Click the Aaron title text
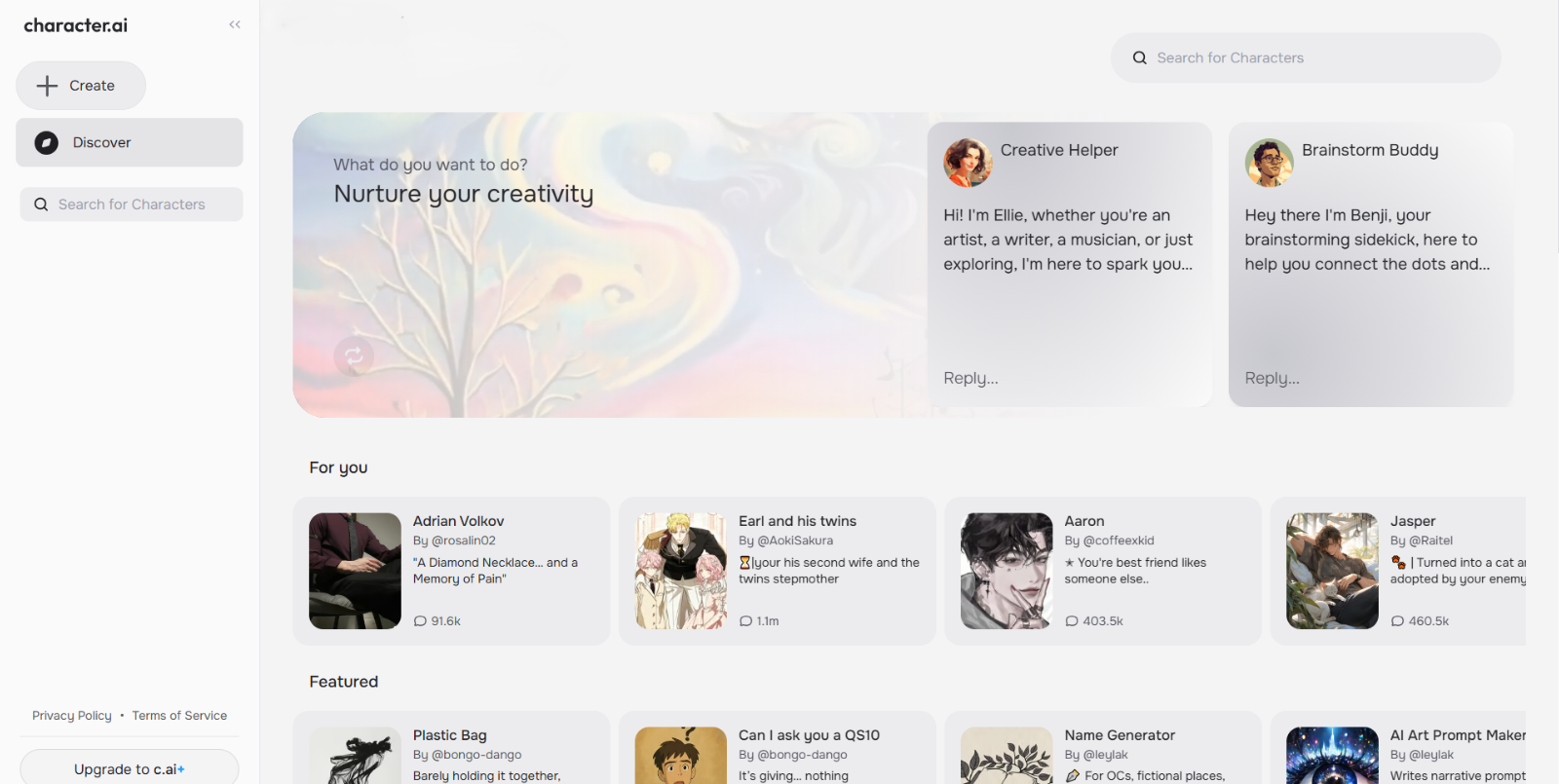Viewport: 1559px width, 784px height. coord(1084,521)
